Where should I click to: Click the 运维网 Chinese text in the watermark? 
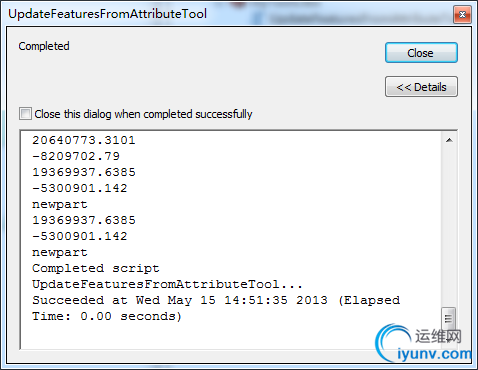coord(438,336)
